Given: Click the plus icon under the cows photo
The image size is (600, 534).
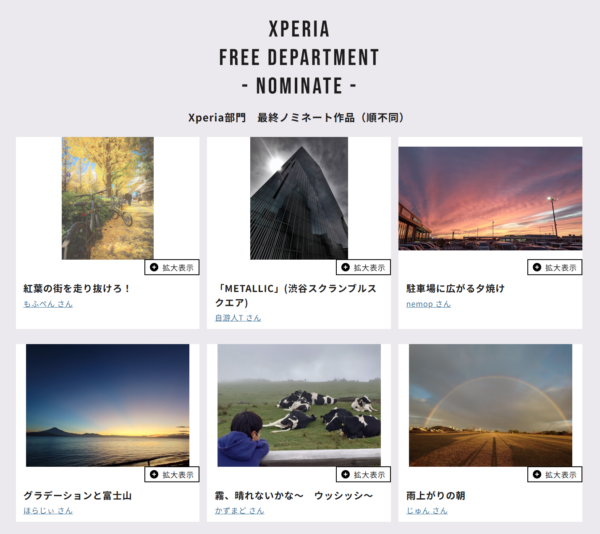Looking at the screenshot, I should point(346,474).
